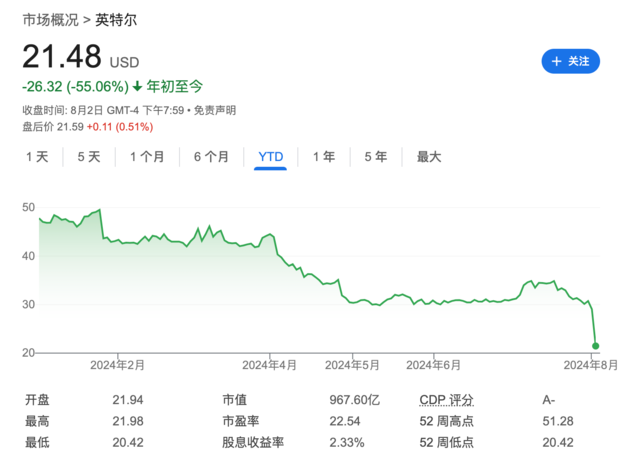This screenshot has width=640, height=464.
Task: Click the 关注 follow button
Action: click(570, 61)
